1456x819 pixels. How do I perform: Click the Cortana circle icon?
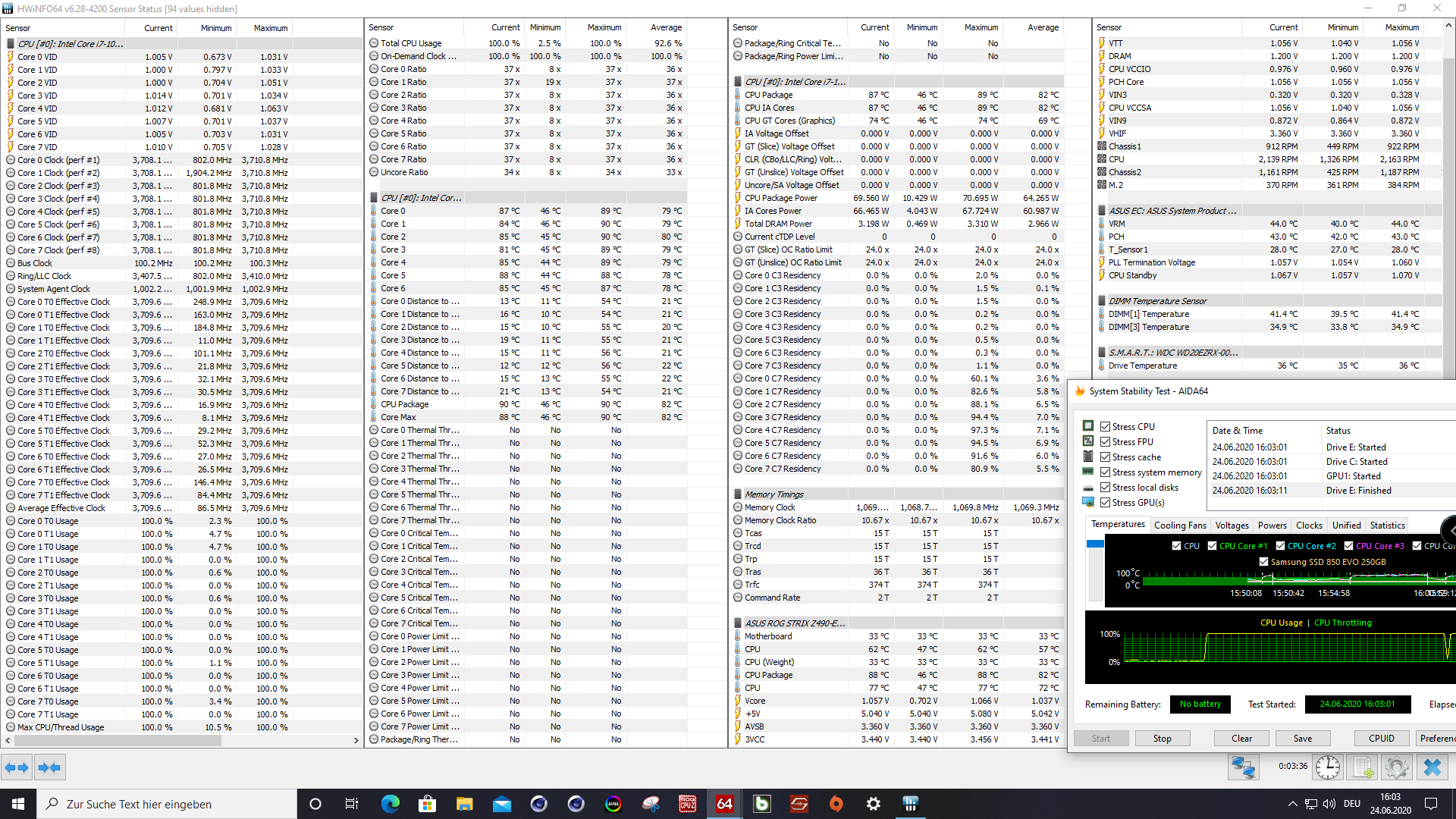[x=315, y=804]
